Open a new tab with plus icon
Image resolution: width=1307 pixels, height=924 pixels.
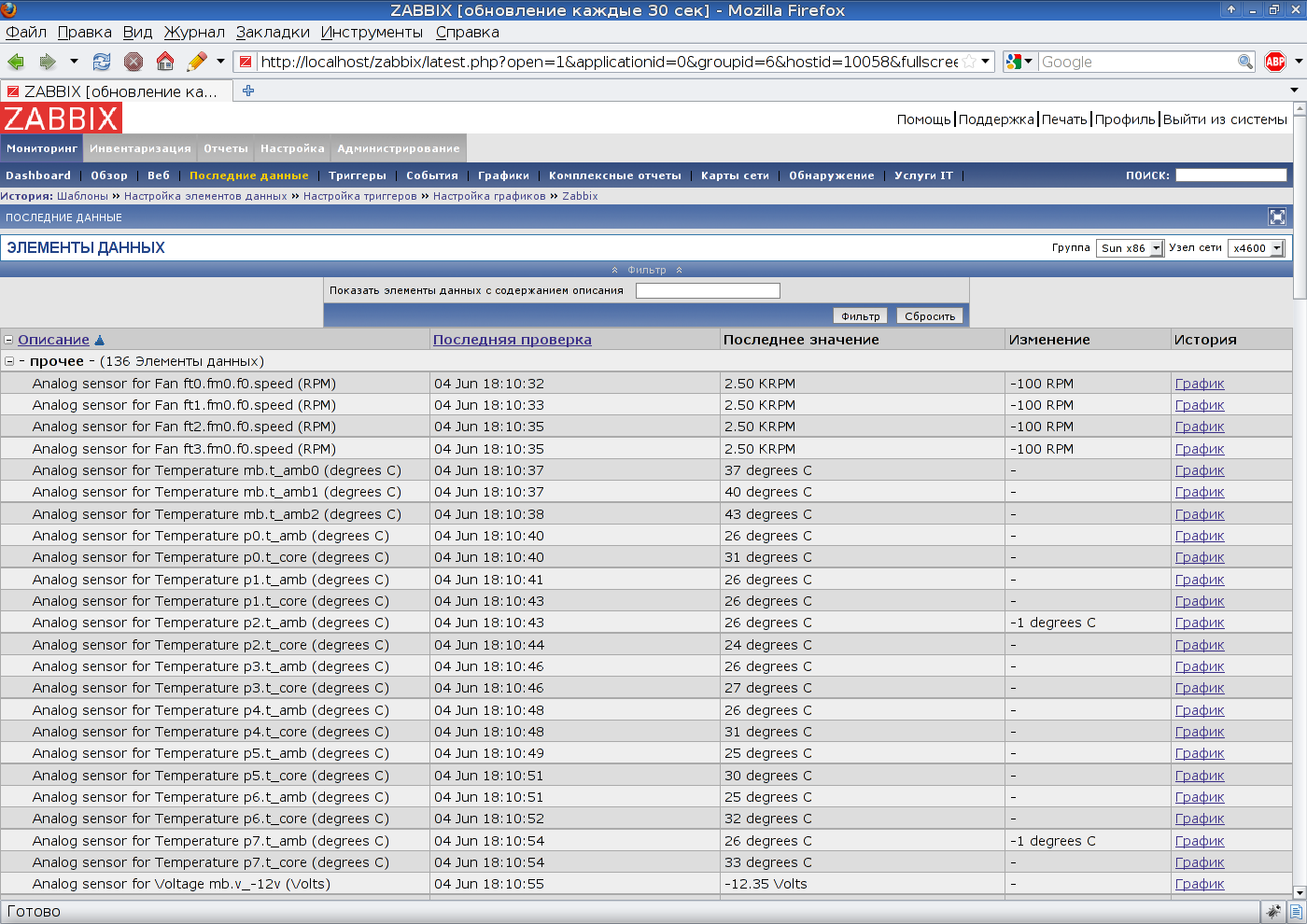click(x=248, y=91)
